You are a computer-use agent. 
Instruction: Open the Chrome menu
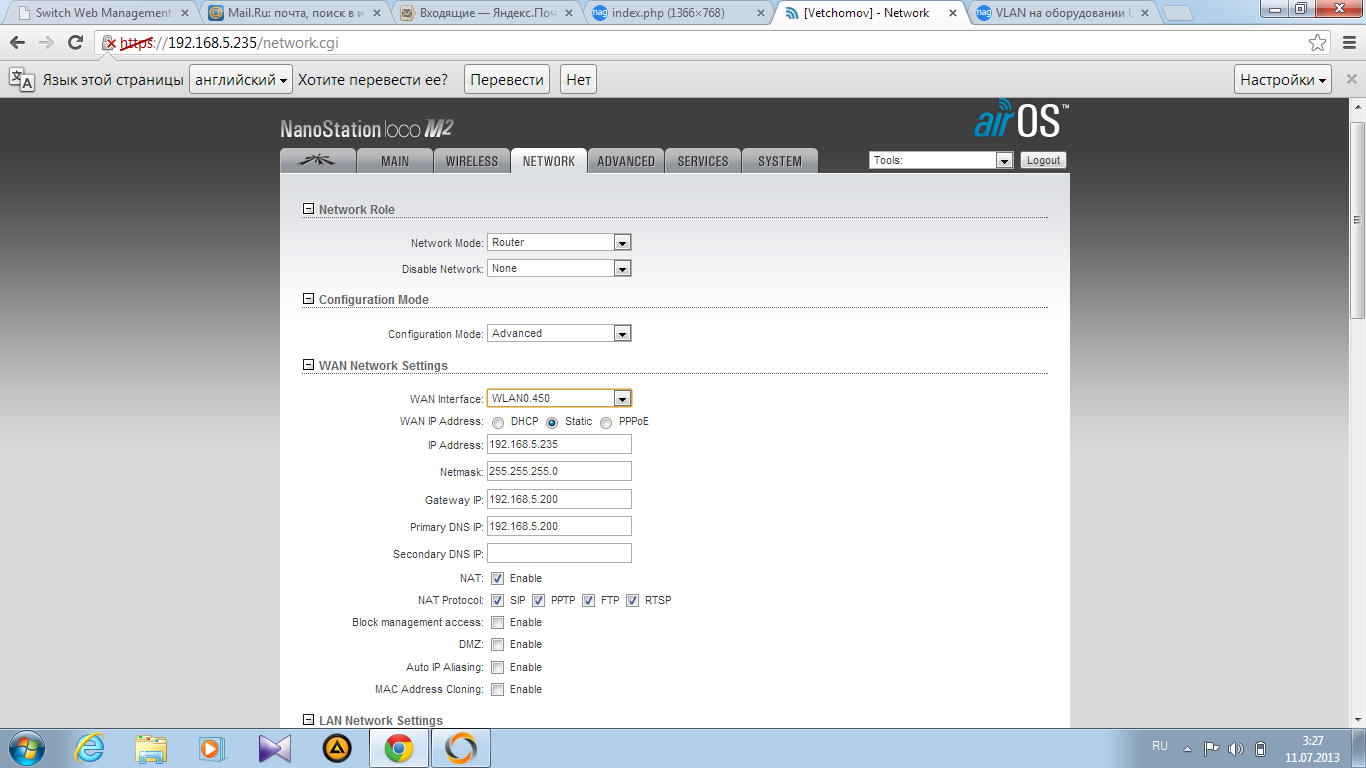pos(1348,43)
